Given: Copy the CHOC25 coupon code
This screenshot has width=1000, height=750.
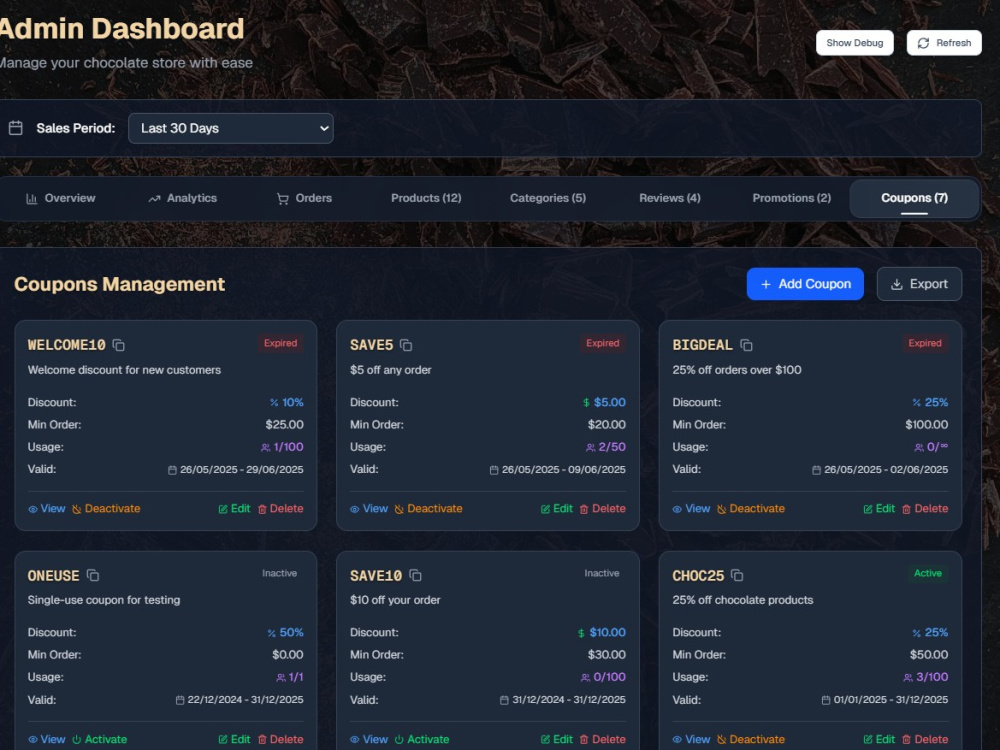Looking at the screenshot, I should 737,575.
